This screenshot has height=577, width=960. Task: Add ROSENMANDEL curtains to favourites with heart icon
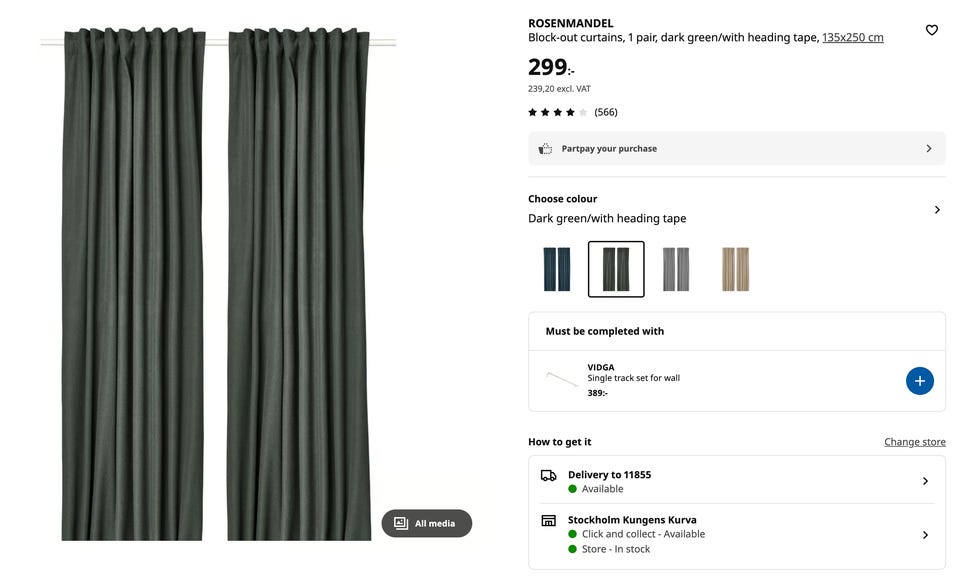(931, 30)
